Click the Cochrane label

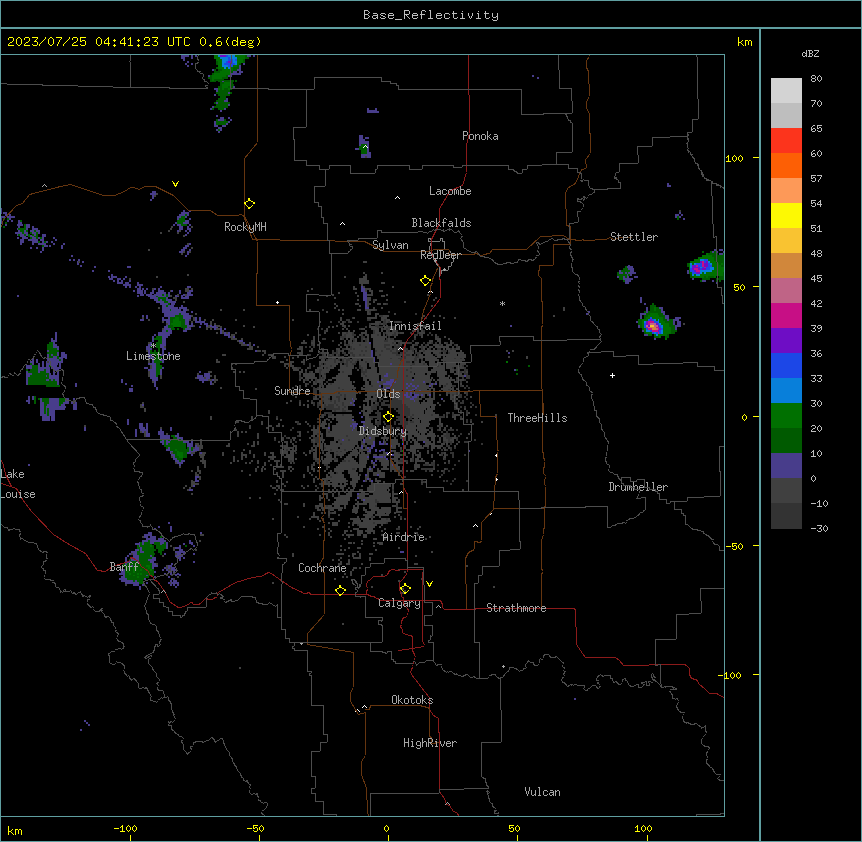point(322,568)
